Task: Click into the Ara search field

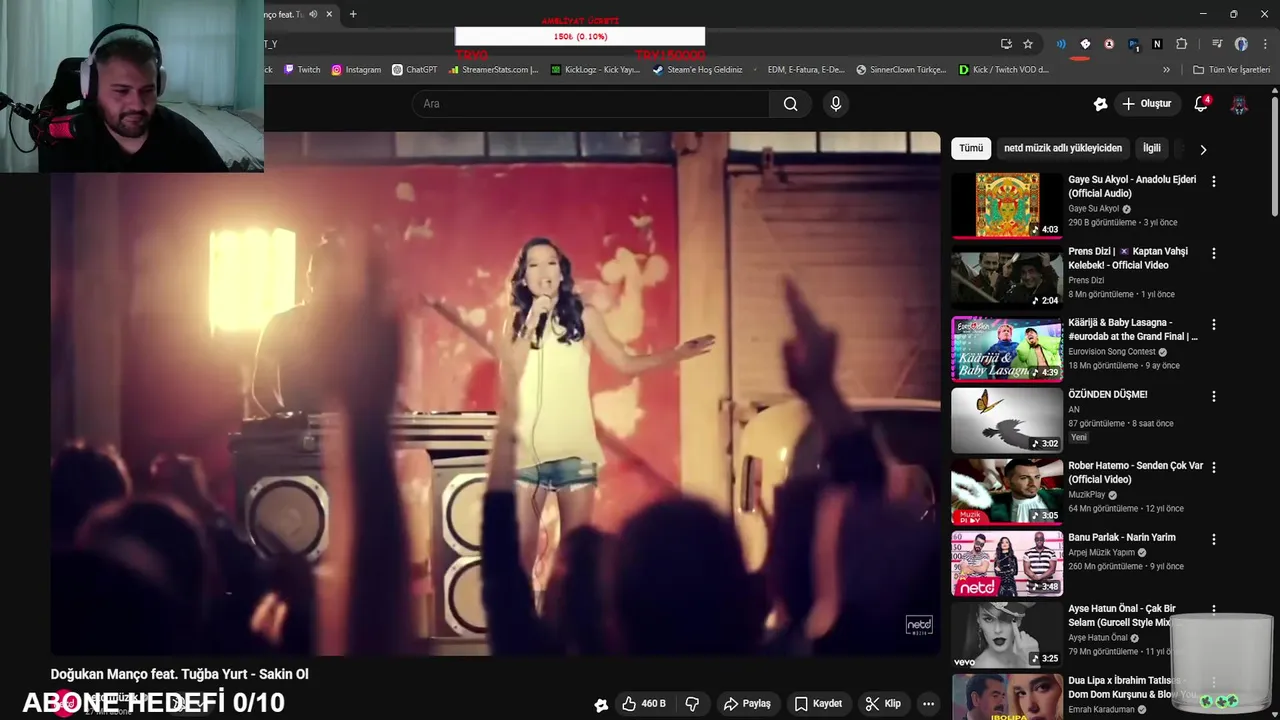Action: 590,104
